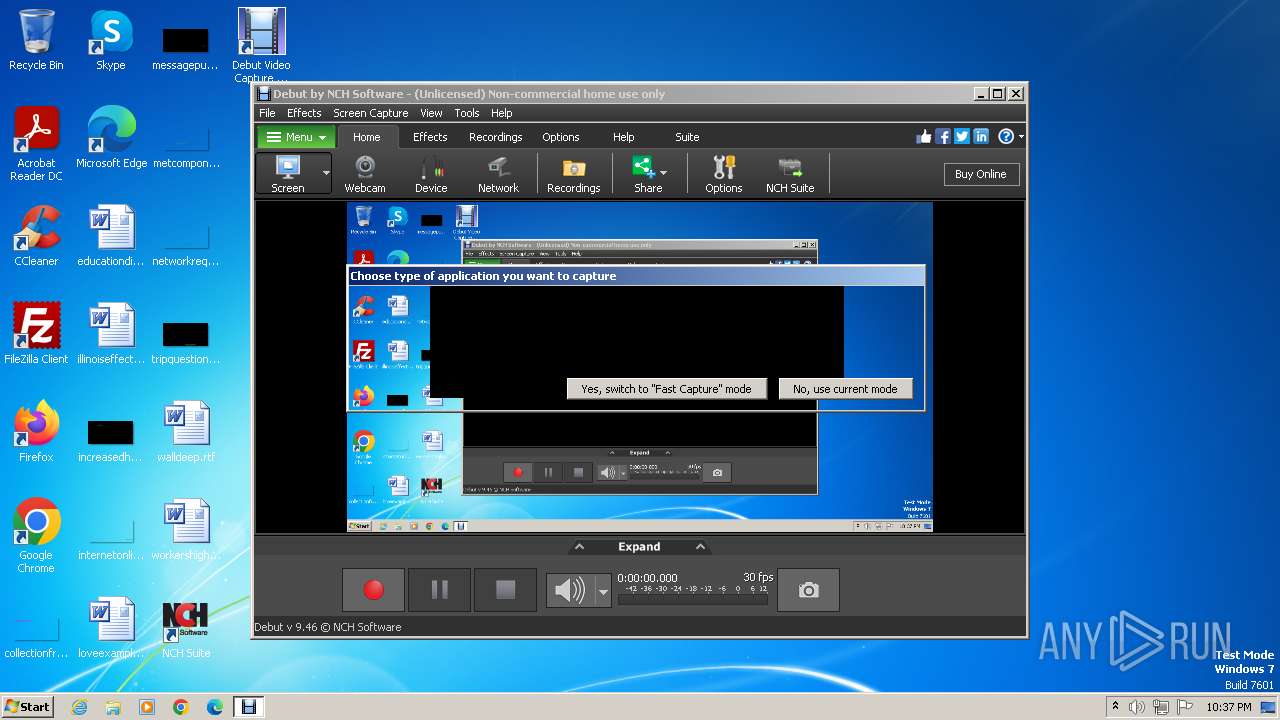
Task: Open the View menu
Action: pos(431,113)
